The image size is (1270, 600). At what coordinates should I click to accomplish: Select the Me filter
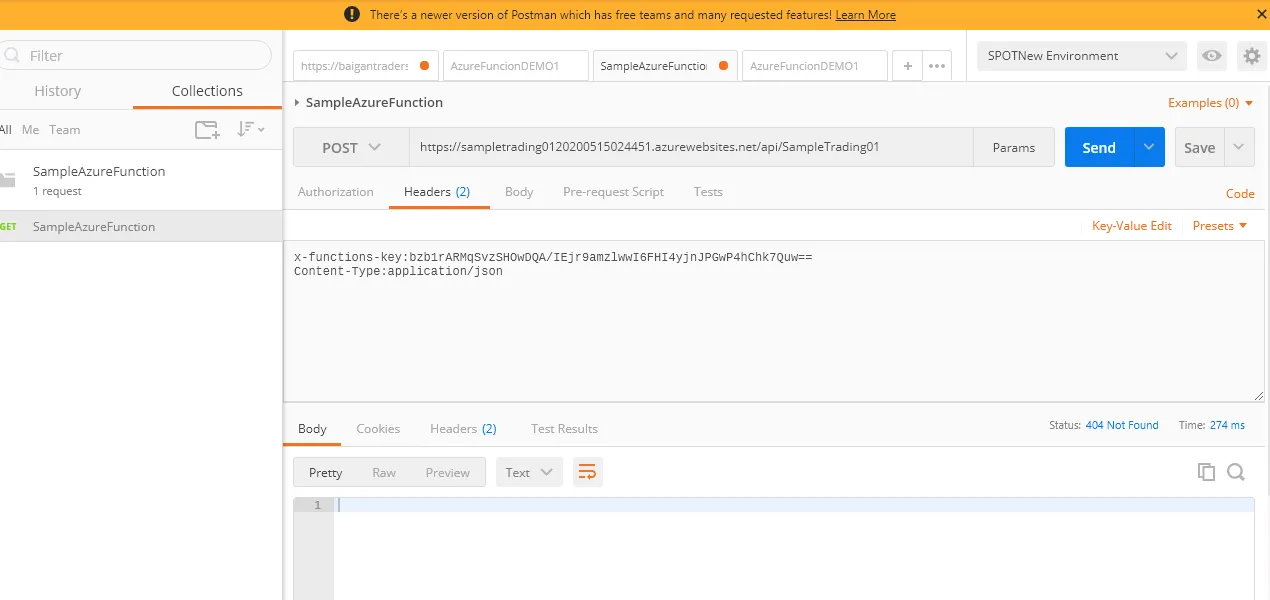point(31,130)
